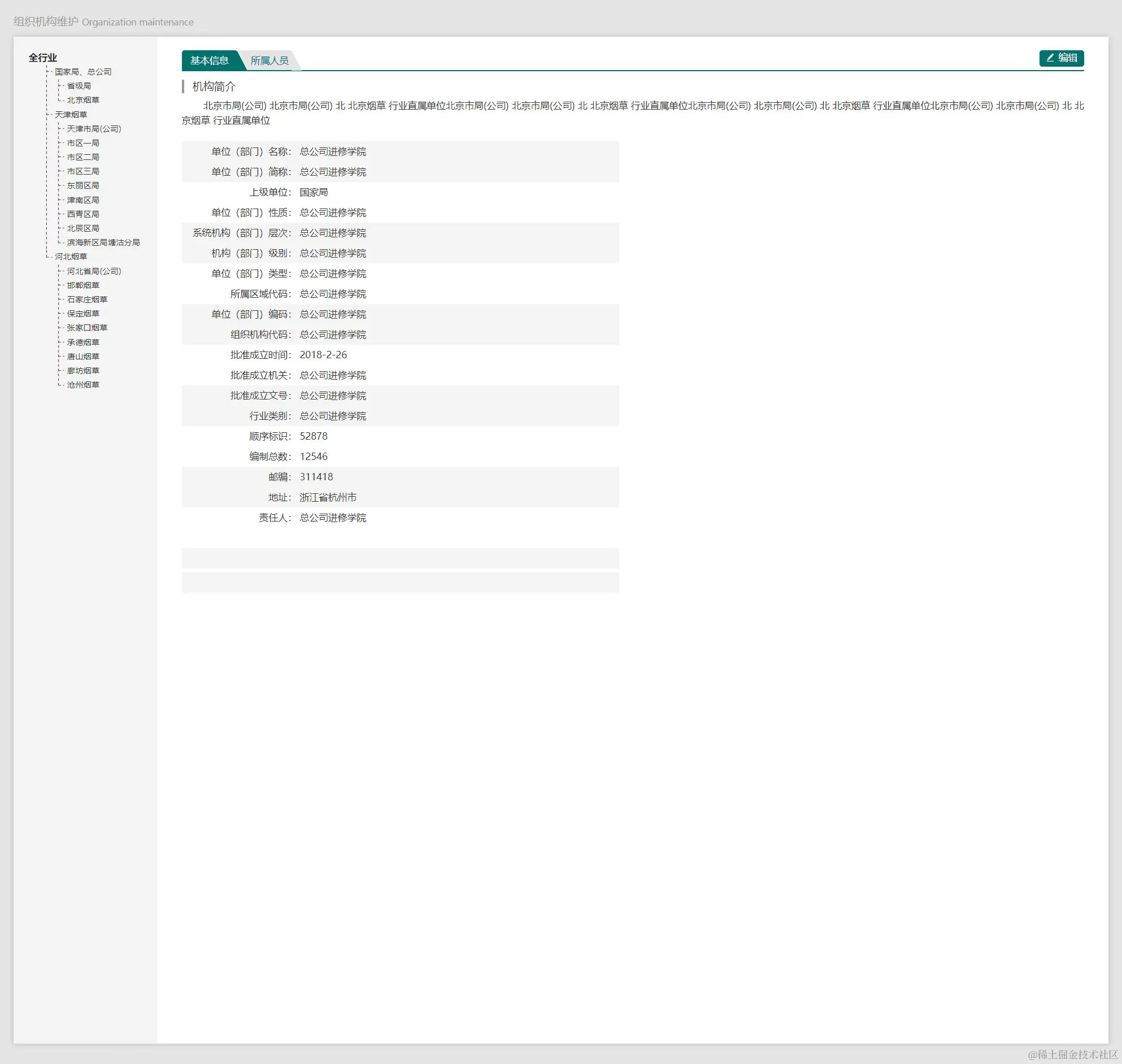
Task: Select 天津市局(公司) tree item
Action: pos(94,129)
